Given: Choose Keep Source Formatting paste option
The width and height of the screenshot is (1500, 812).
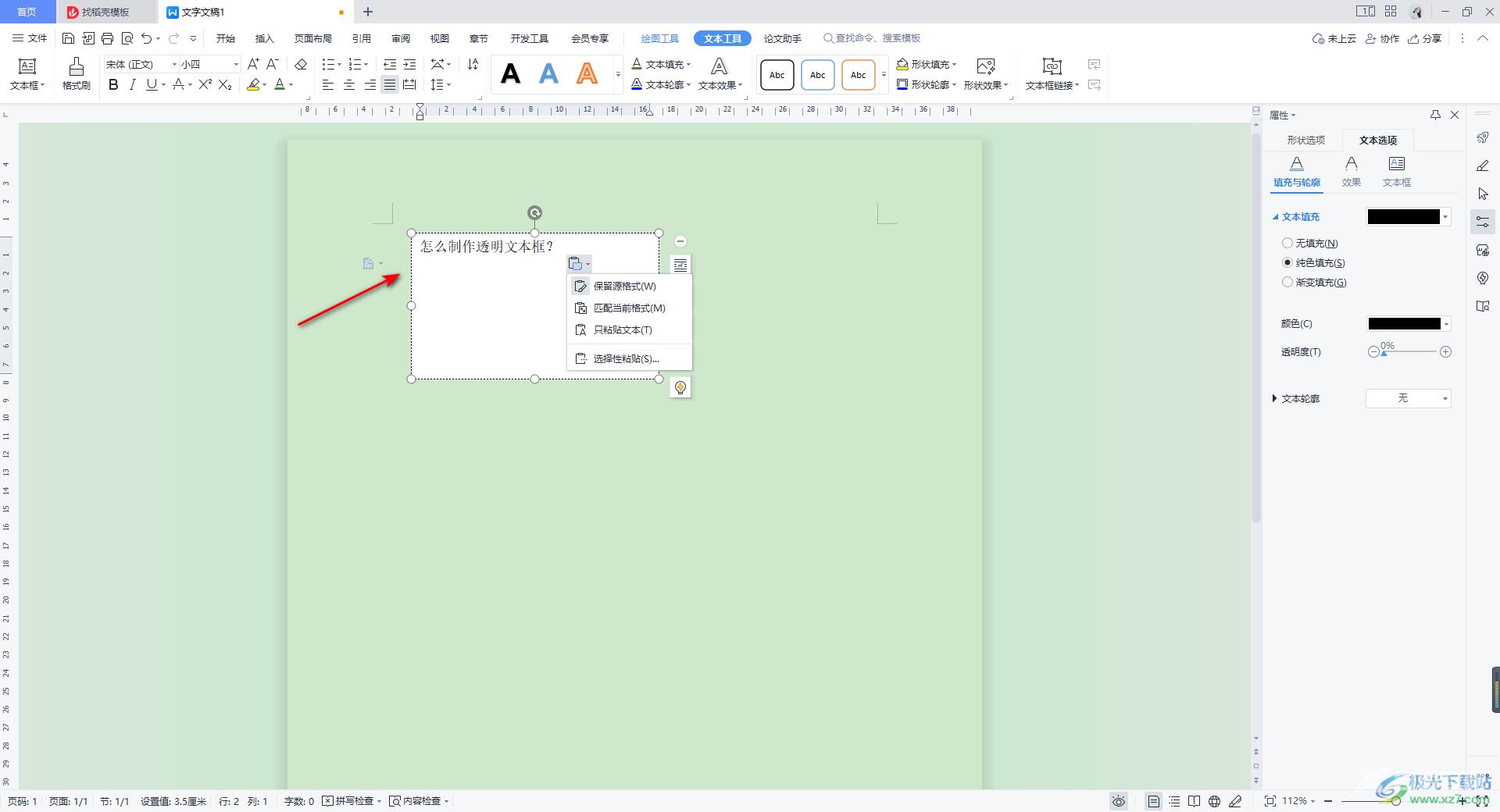Looking at the screenshot, I should 630,286.
